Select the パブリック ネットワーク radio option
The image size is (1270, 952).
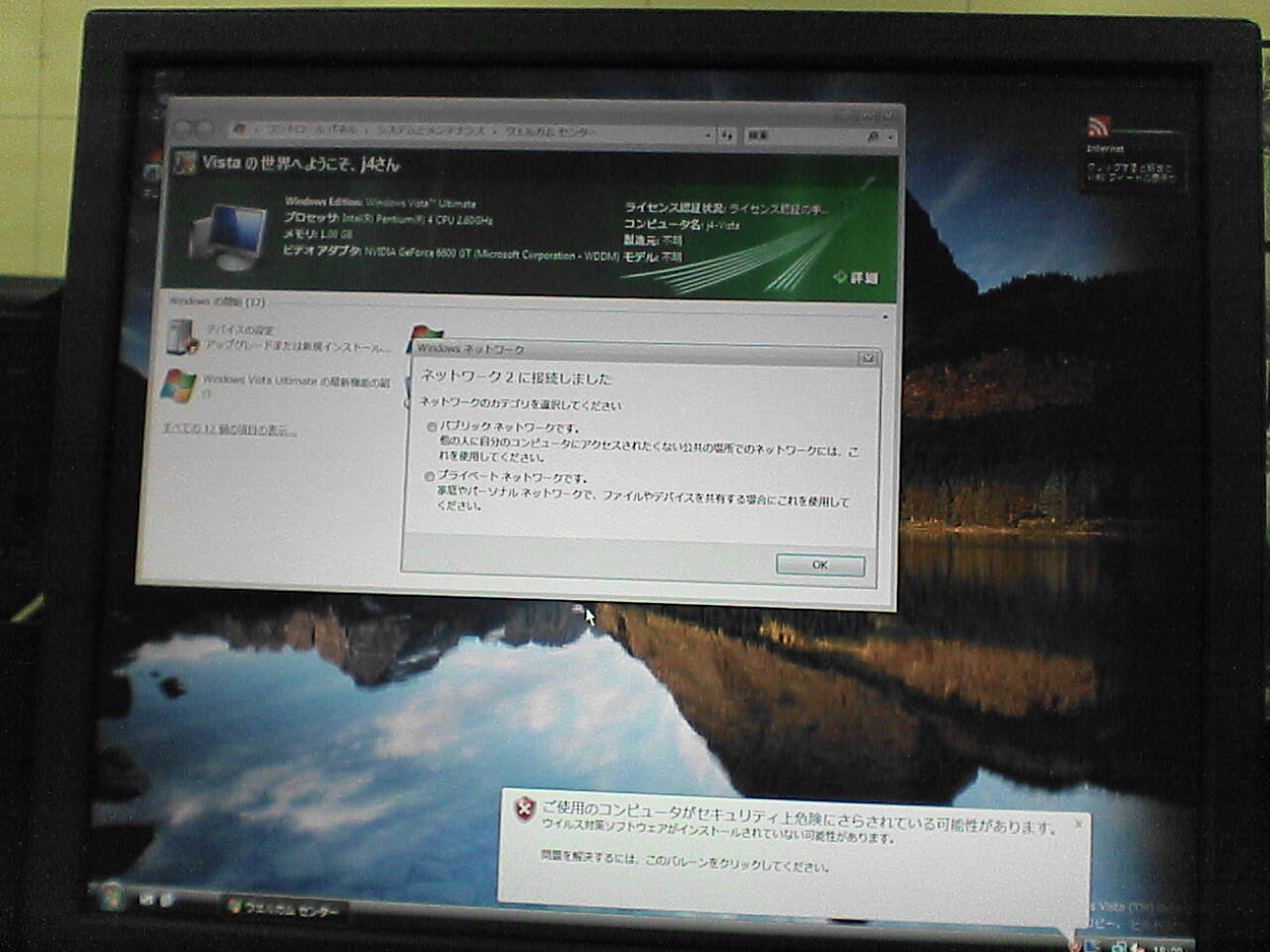(x=432, y=427)
